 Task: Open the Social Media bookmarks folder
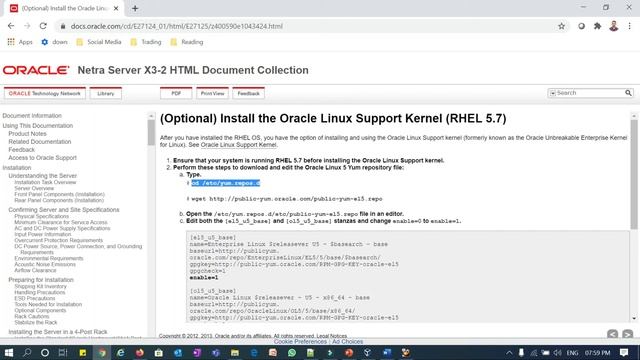click(x=99, y=42)
